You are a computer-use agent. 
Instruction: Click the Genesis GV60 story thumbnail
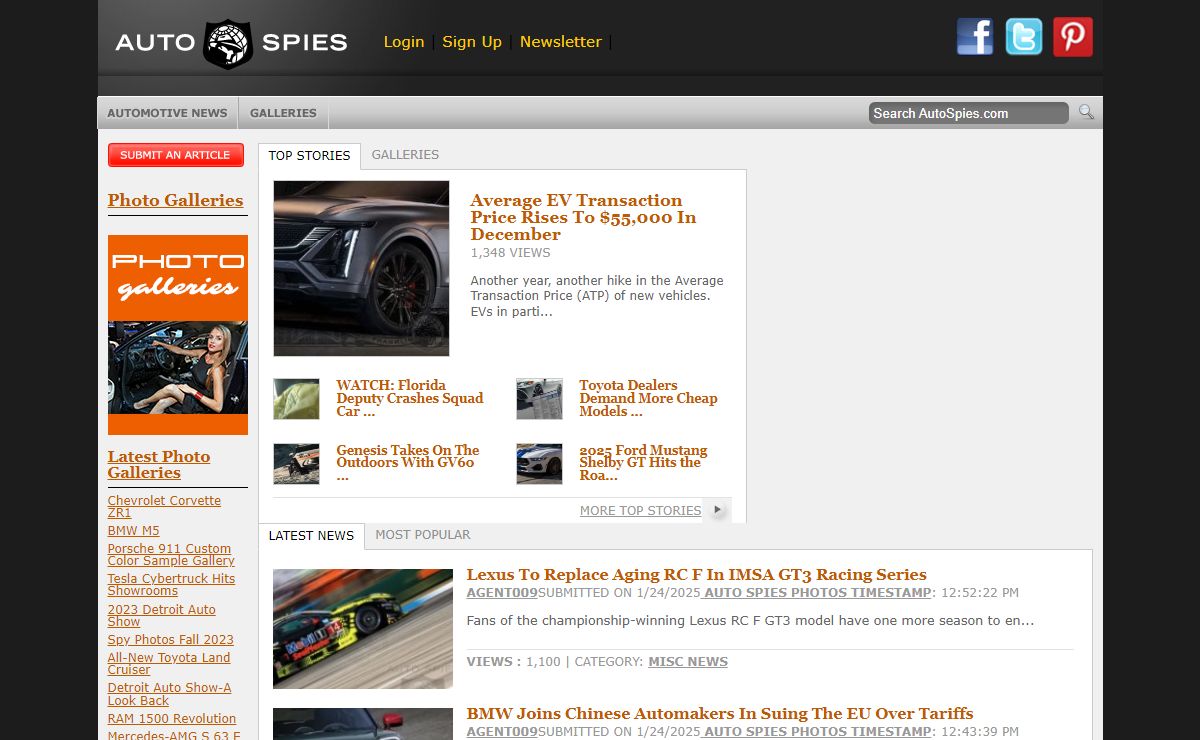coord(296,464)
